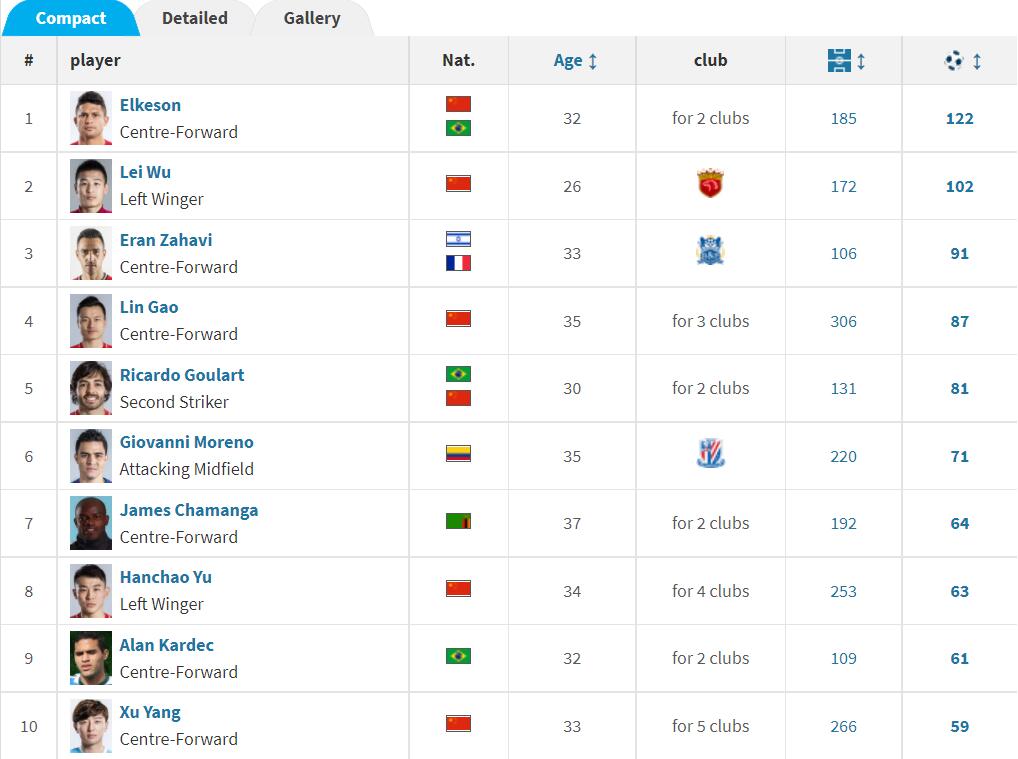The image size is (1018, 759).
Task: Switch to the Detailed tab
Action: pos(195,18)
